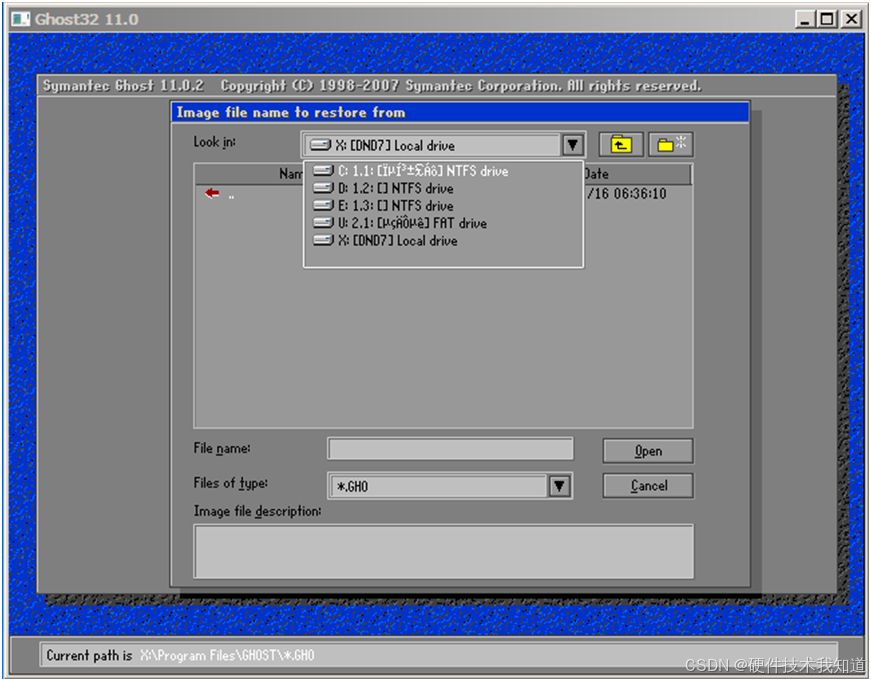Image resolution: width=871 pixels, height=681 pixels.
Task: Click the Ghost32 title bar application icon
Action: click(21, 19)
